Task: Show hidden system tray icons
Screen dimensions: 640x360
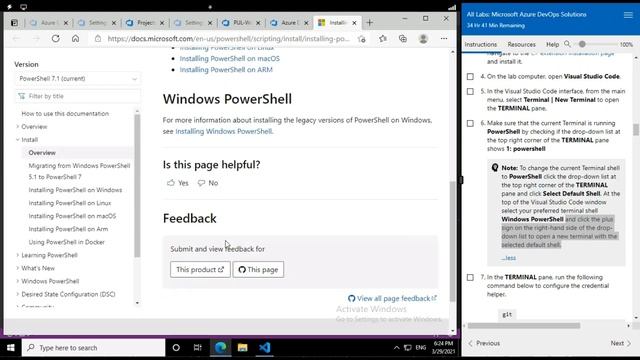Action: [x=396, y=348]
